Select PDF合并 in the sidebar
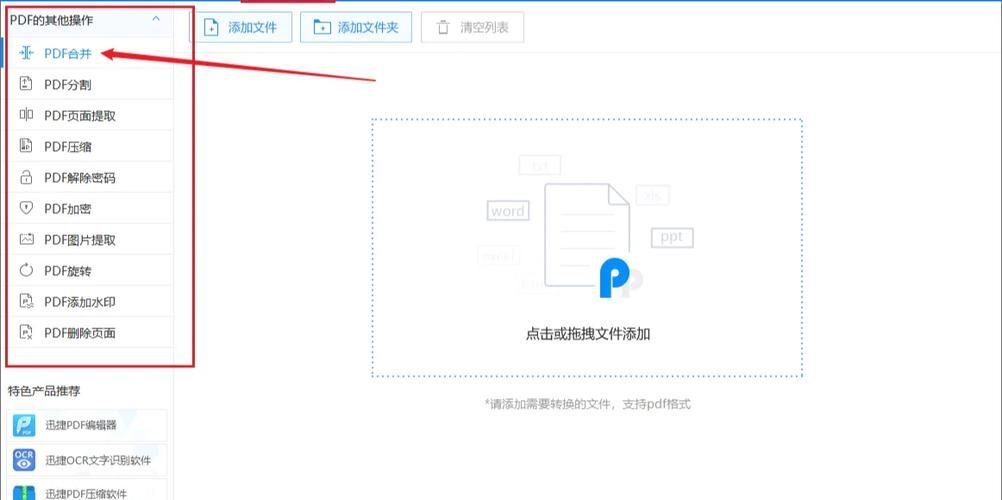The height and width of the screenshot is (500, 1002). pyautogui.click(x=89, y=54)
